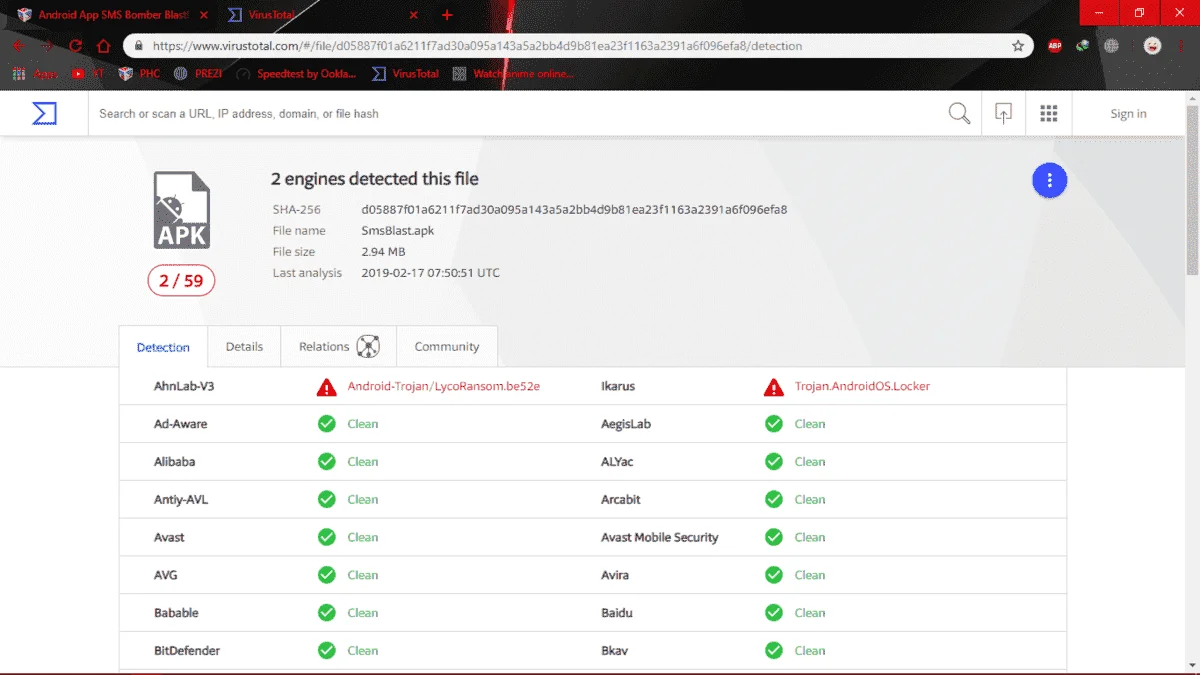
Task: Click the search URL, IP, domain input field
Action: 516,113
